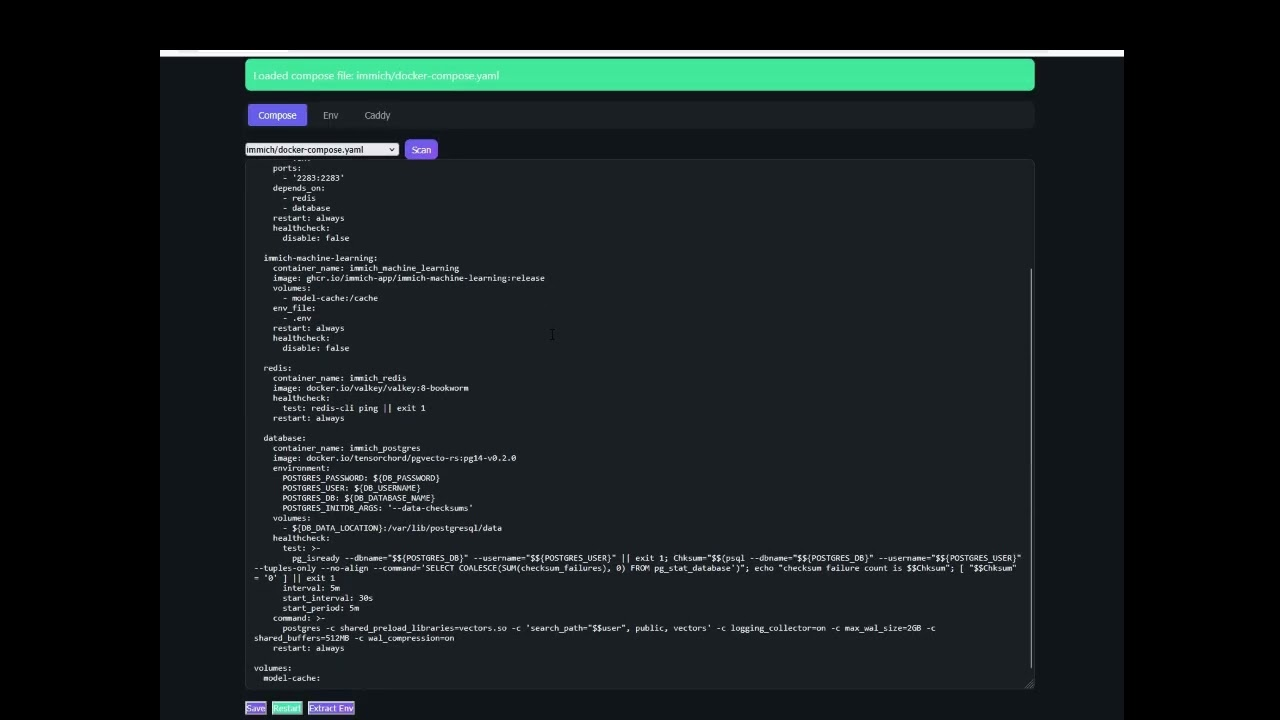This screenshot has height=720, width=1280.
Task: Click the editor's vertical scrollbar thumb
Action: [1031, 467]
